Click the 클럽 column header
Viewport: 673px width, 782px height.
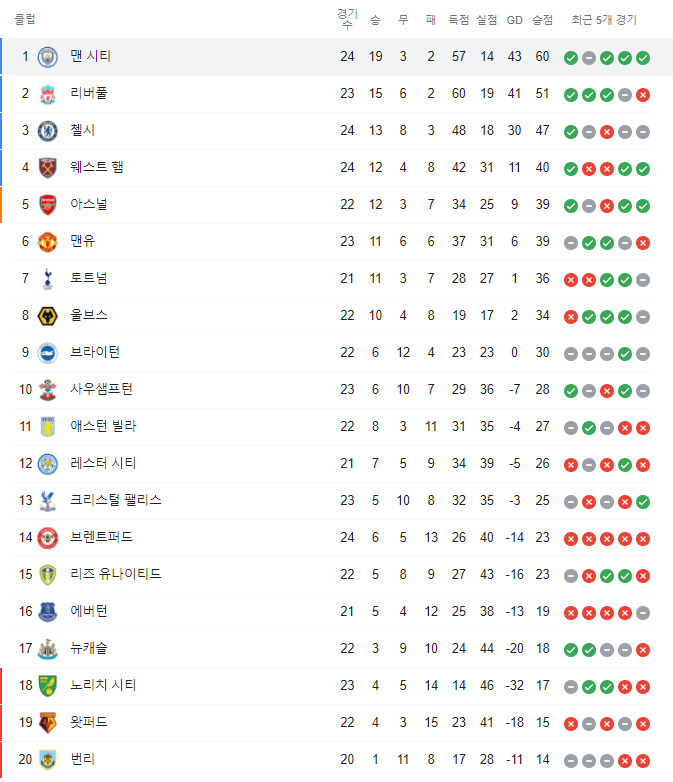coord(25,19)
